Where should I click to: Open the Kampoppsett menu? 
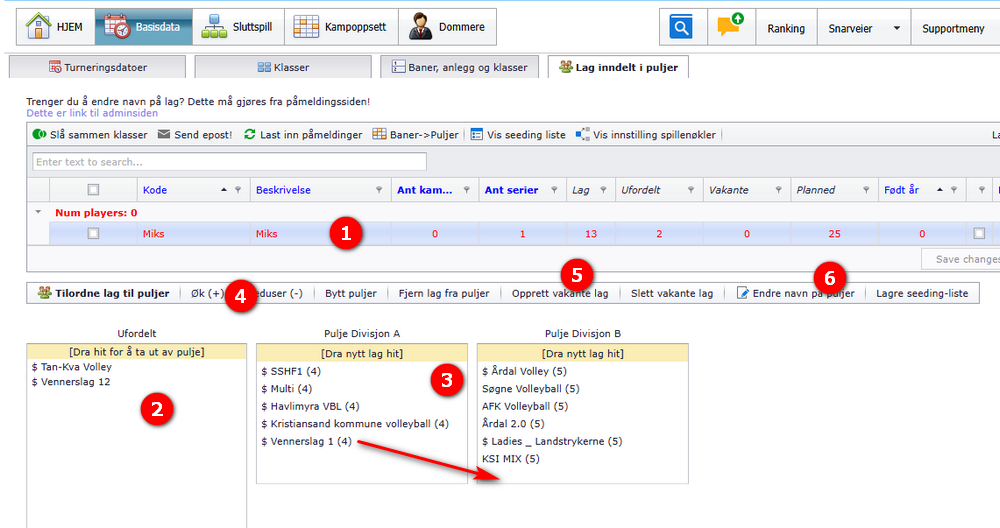click(x=341, y=27)
